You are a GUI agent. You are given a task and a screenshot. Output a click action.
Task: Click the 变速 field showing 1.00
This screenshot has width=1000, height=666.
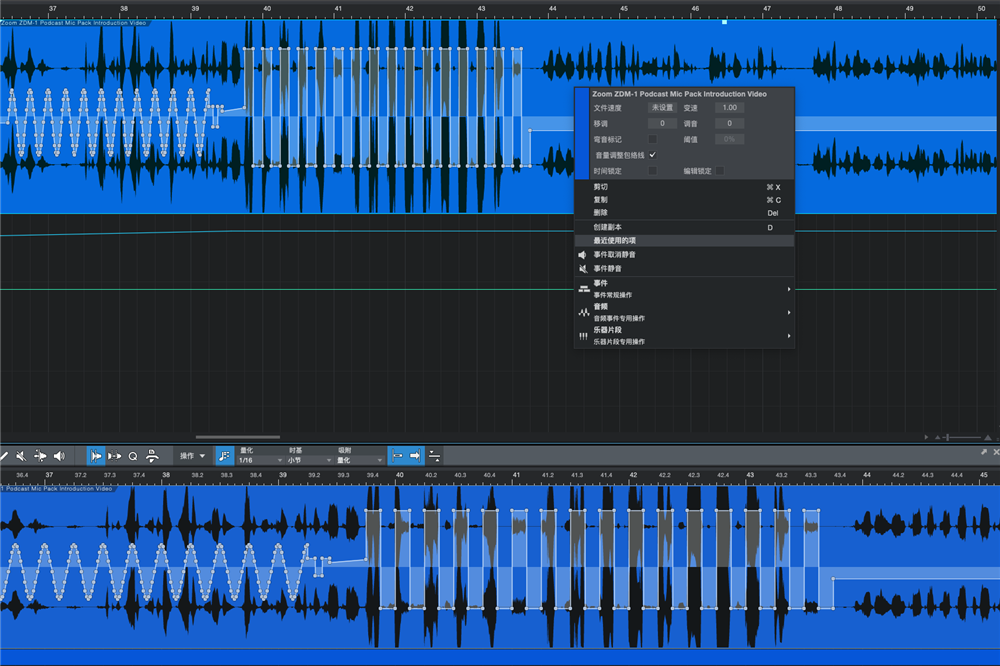tap(730, 108)
